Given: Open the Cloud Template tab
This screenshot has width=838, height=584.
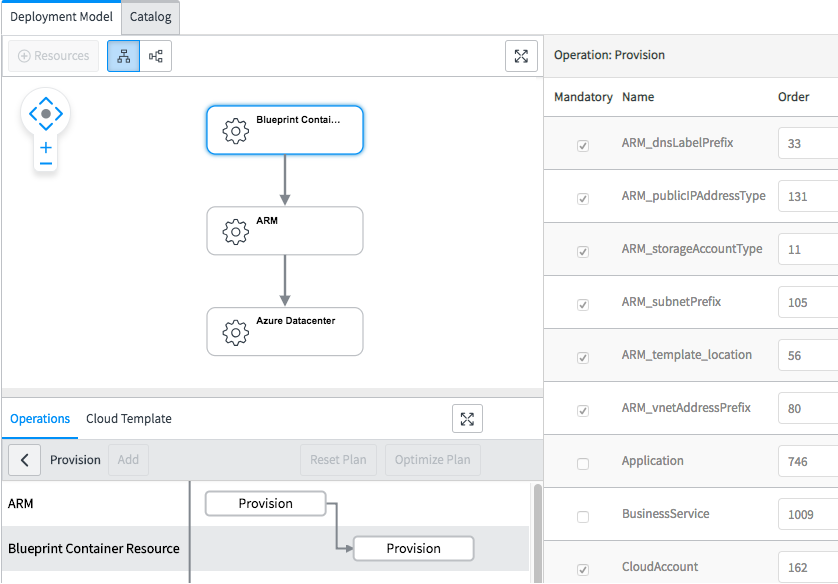Looking at the screenshot, I should click(x=129, y=419).
